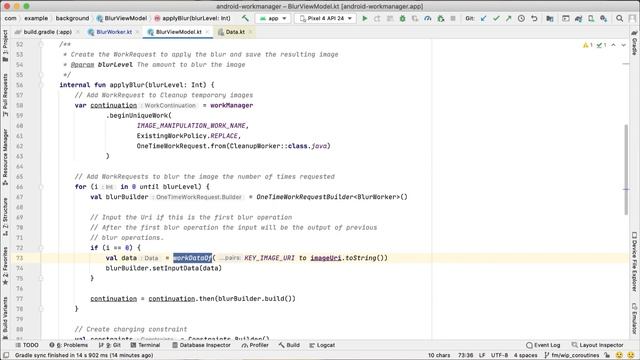
Task: Open the app run configuration dropdown
Action: point(273,18)
